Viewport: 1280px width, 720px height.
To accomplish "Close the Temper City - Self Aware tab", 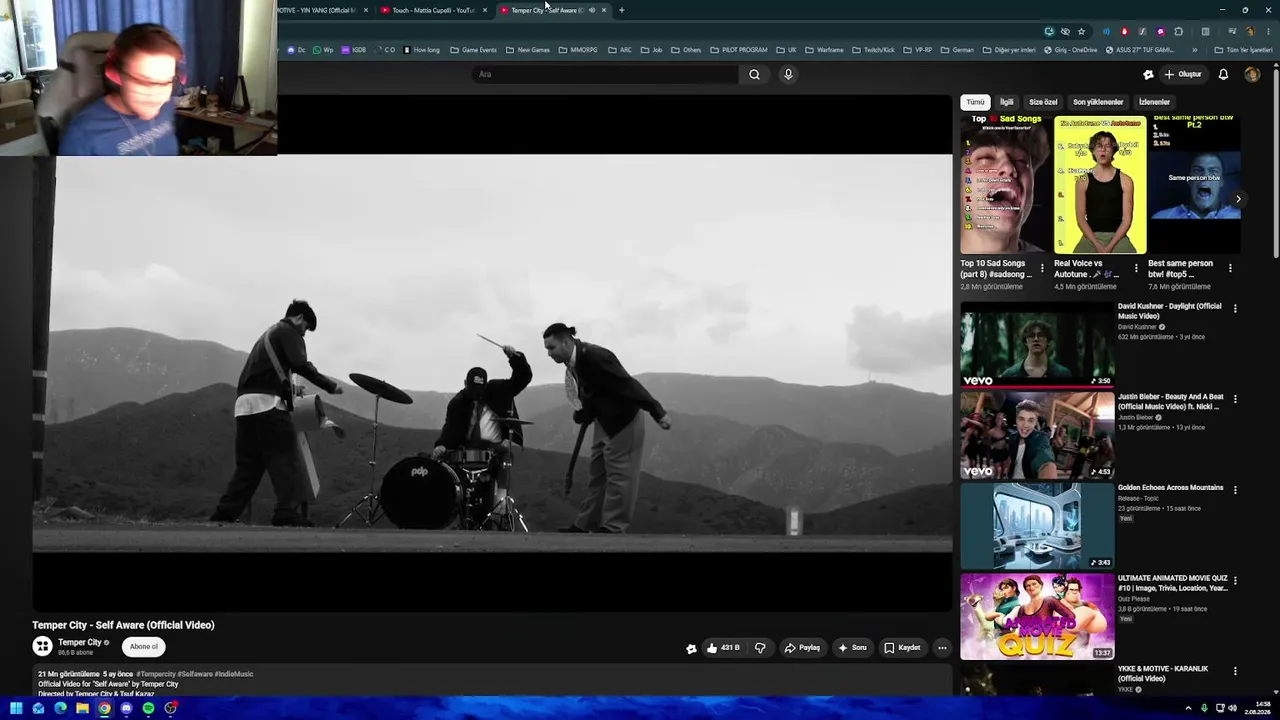I will pyautogui.click(x=604, y=10).
